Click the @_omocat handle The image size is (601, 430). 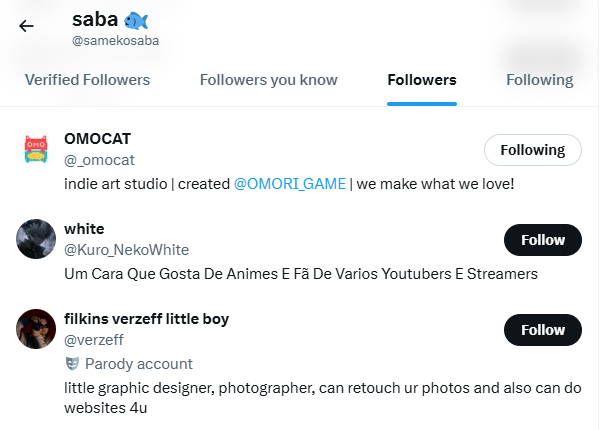point(99,160)
